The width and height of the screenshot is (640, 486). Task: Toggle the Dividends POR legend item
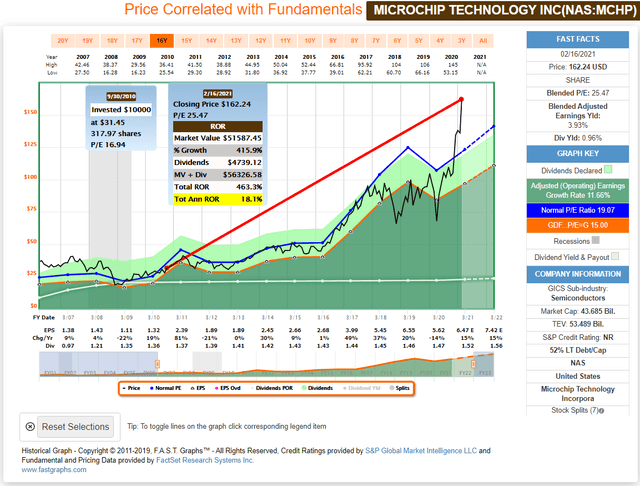click(x=271, y=388)
